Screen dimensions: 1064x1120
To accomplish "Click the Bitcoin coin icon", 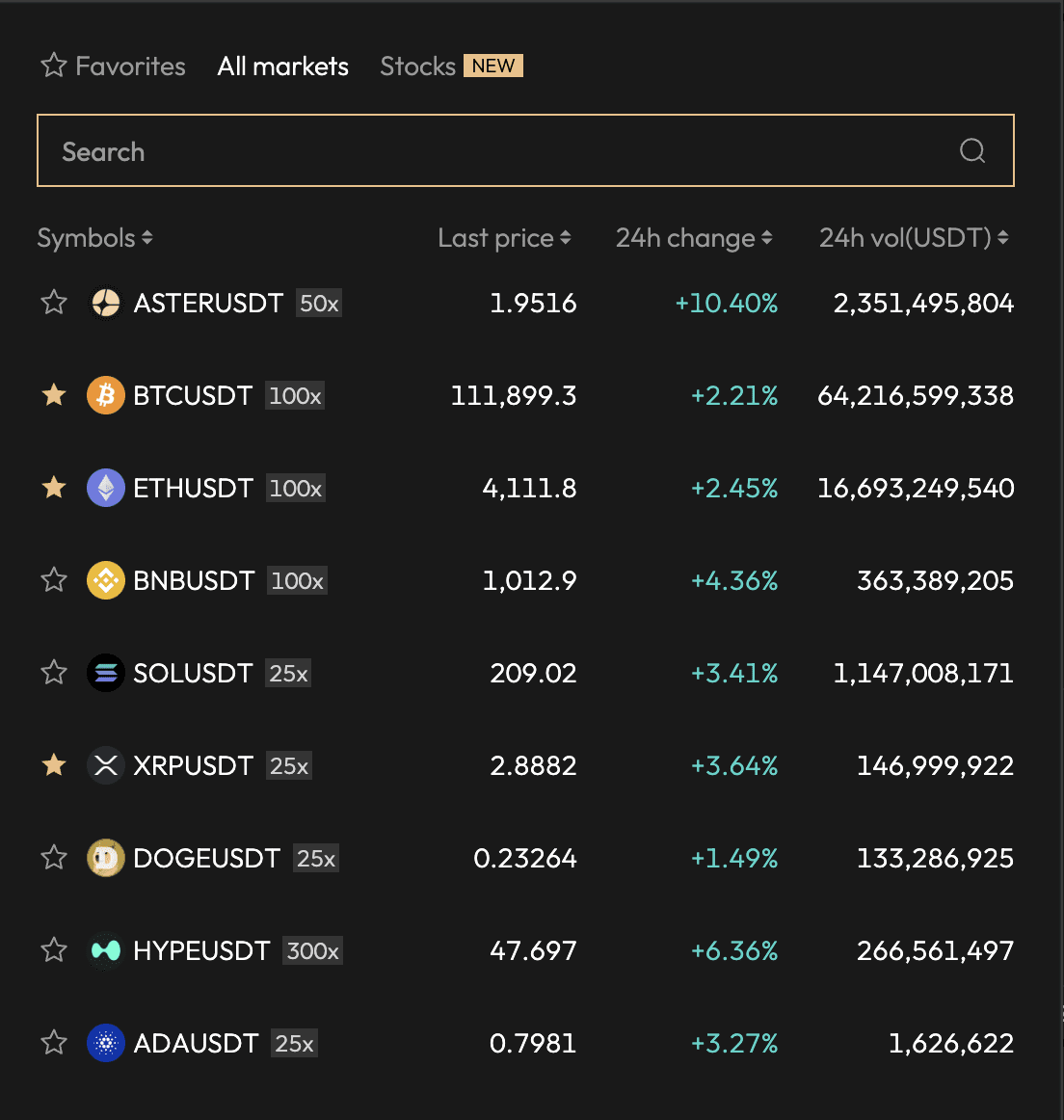I will pos(106,395).
